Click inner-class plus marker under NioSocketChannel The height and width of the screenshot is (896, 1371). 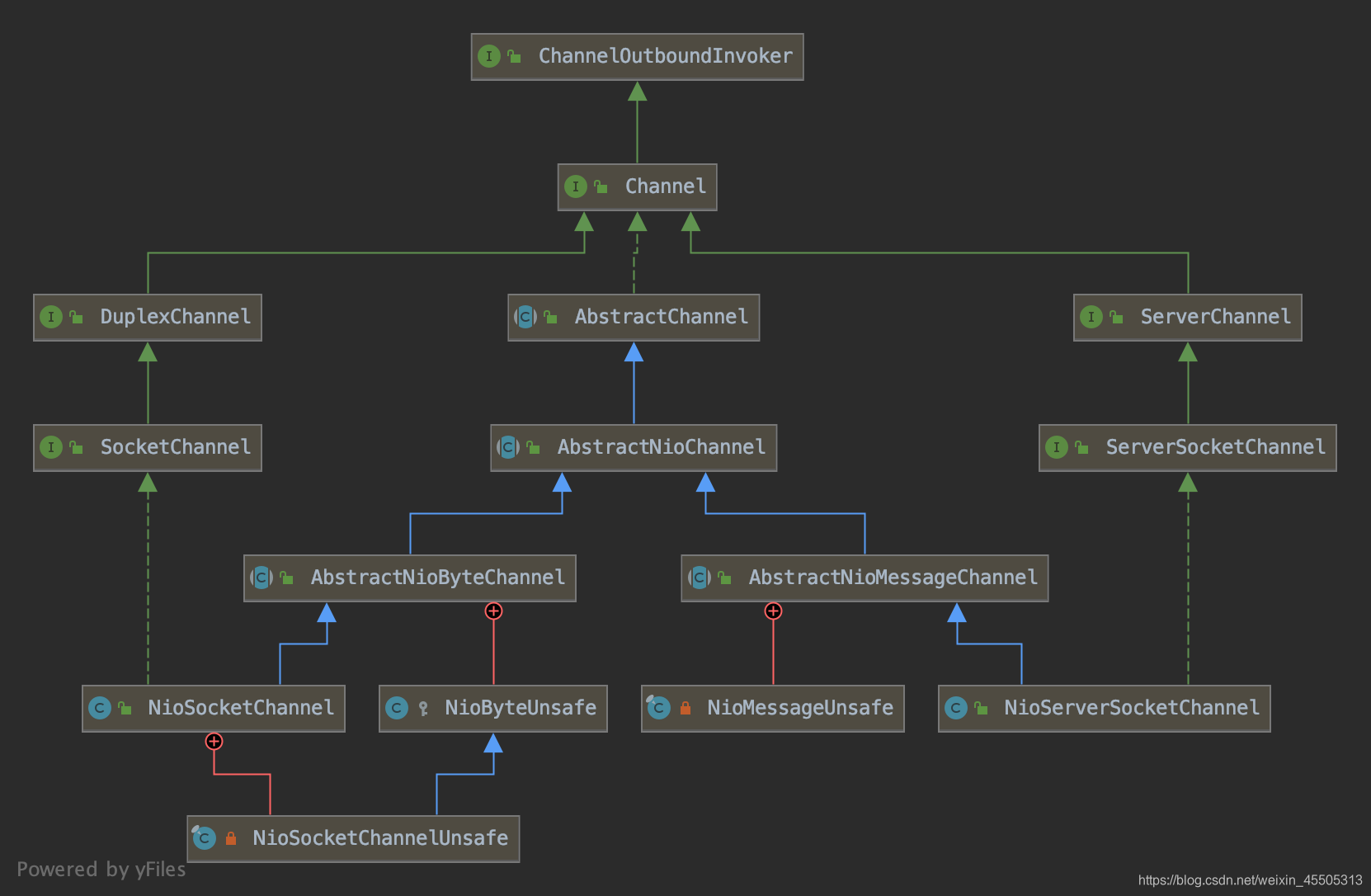tap(214, 741)
